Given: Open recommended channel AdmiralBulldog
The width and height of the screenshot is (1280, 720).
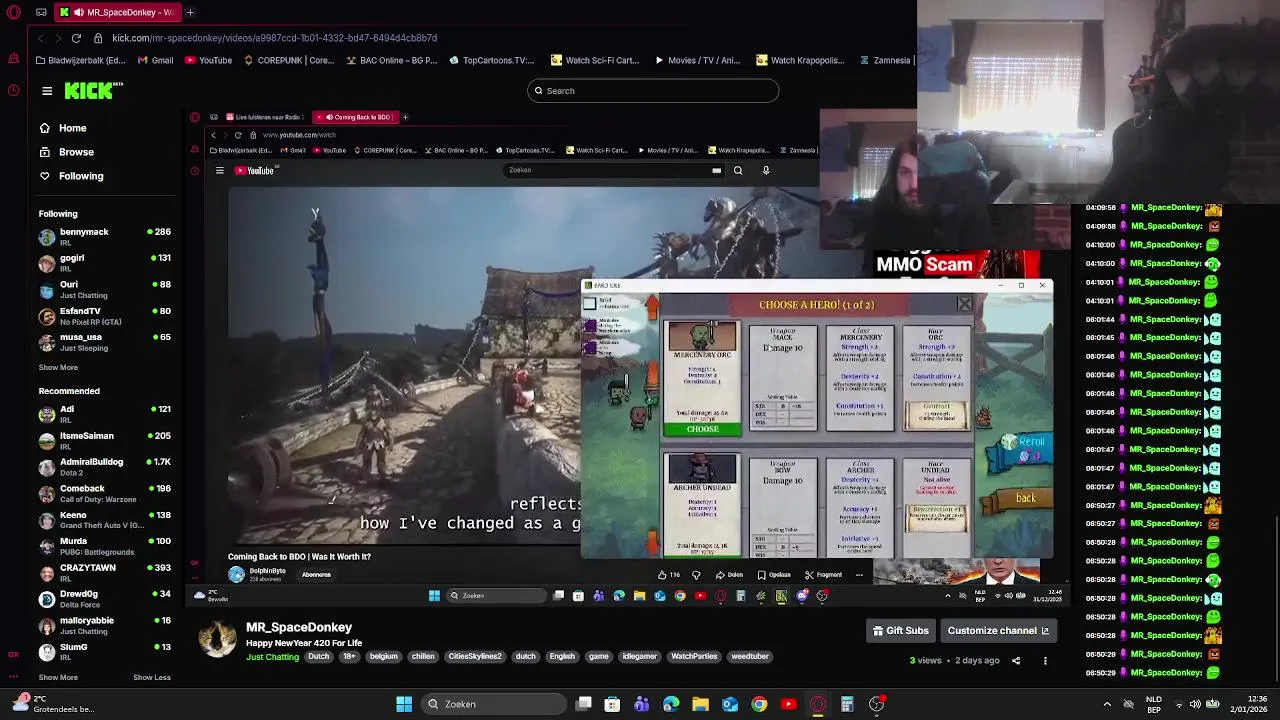Looking at the screenshot, I should point(104,467).
